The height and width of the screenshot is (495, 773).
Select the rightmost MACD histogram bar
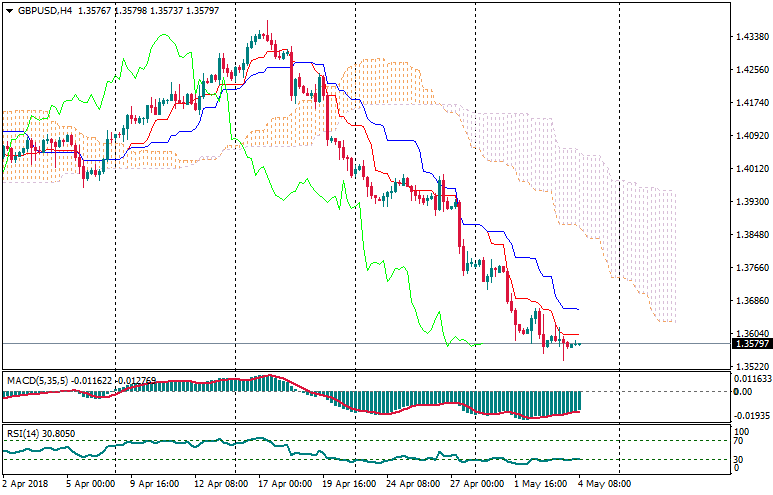pyautogui.click(x=579, y=401)
